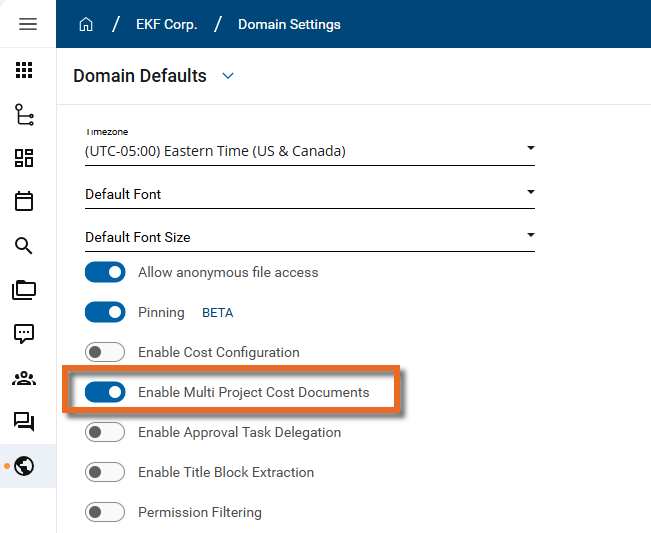Click the home icon in breadcrumb

tap(86, 24)
